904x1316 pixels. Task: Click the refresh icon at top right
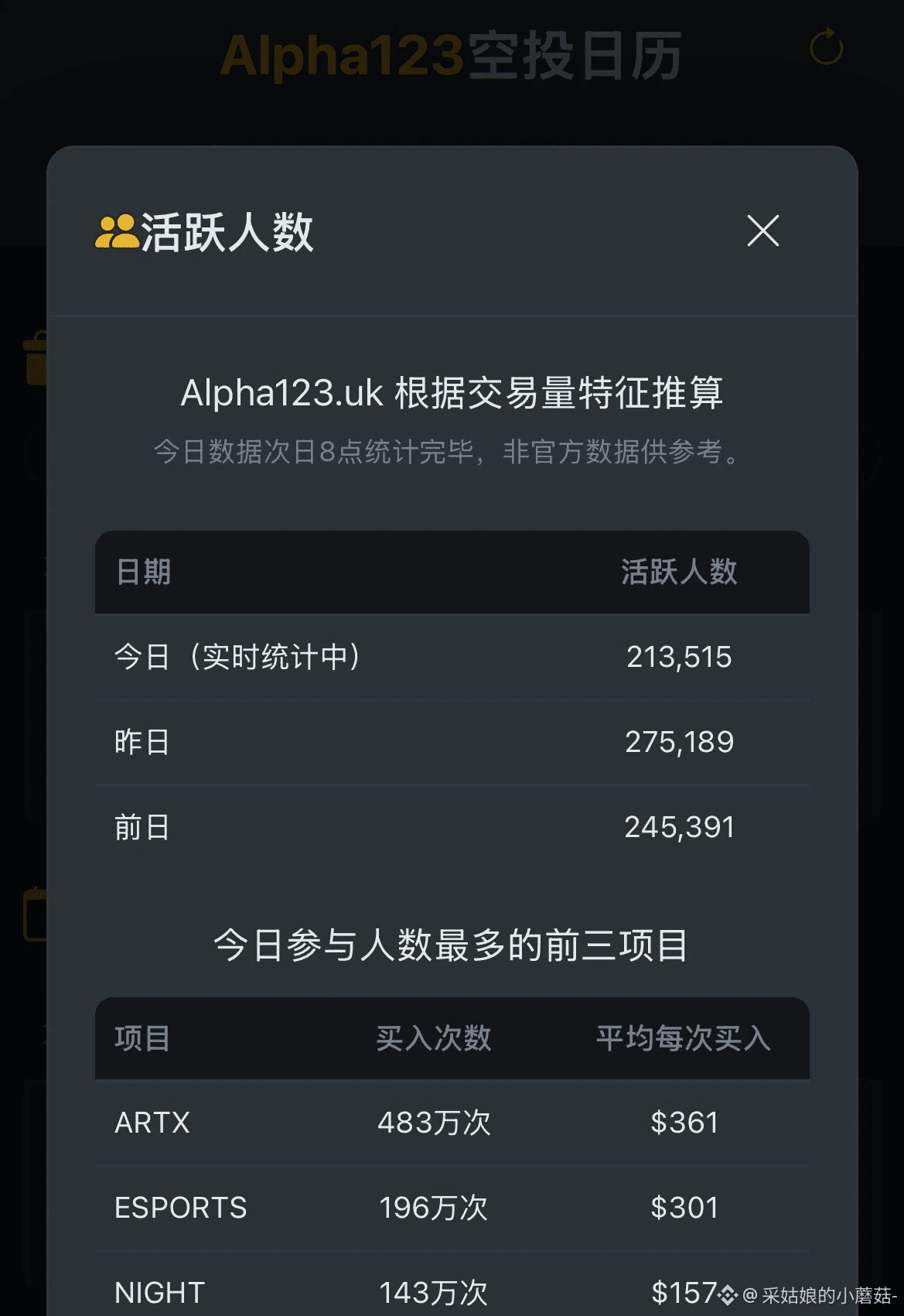826,48
